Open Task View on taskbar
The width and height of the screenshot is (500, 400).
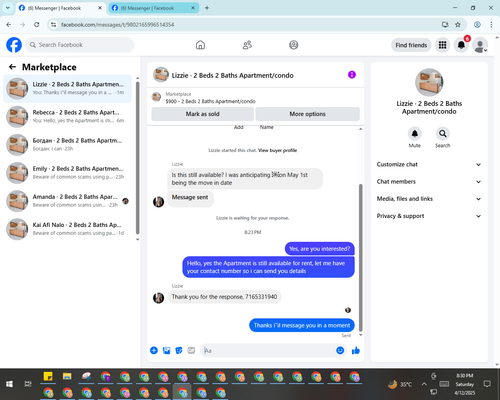pyautogui.click(x=28, y=384)
